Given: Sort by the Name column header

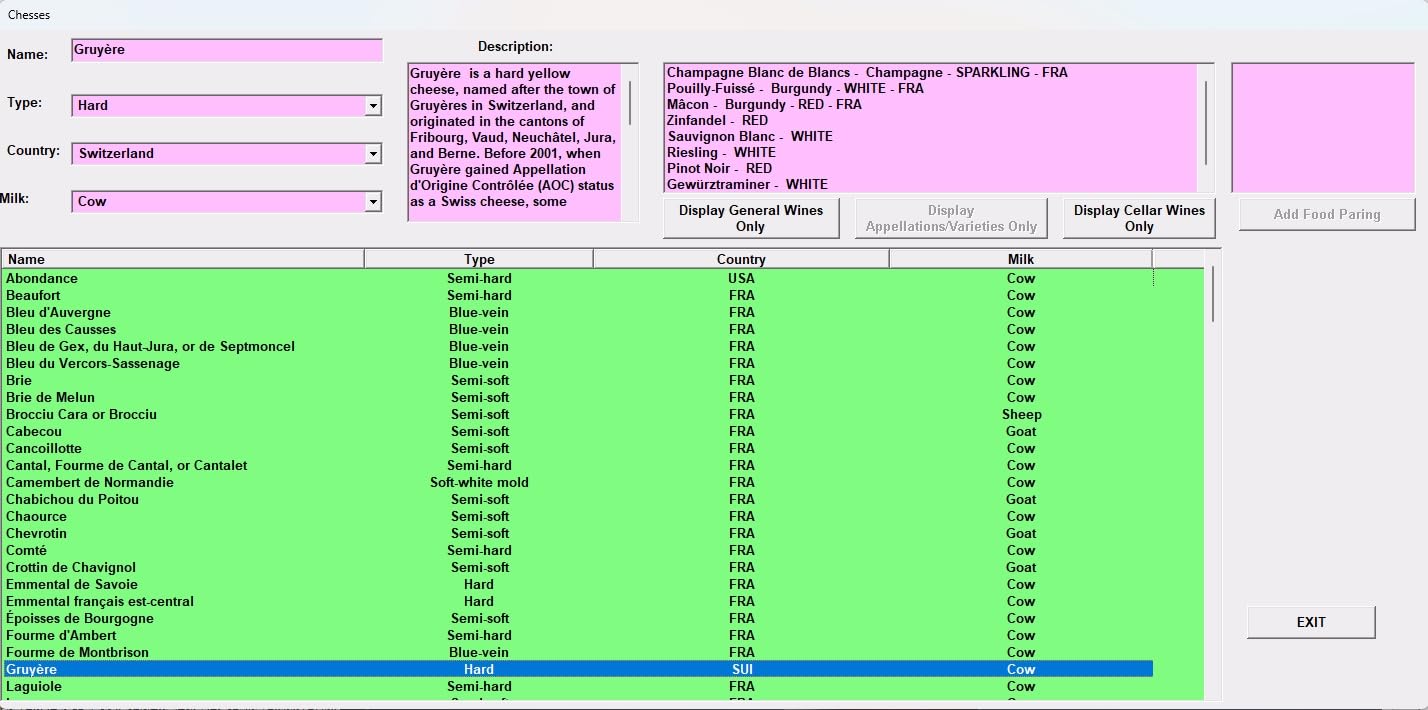Looking at the screenshot, I should pyautogui.click(x=183, y=259).
